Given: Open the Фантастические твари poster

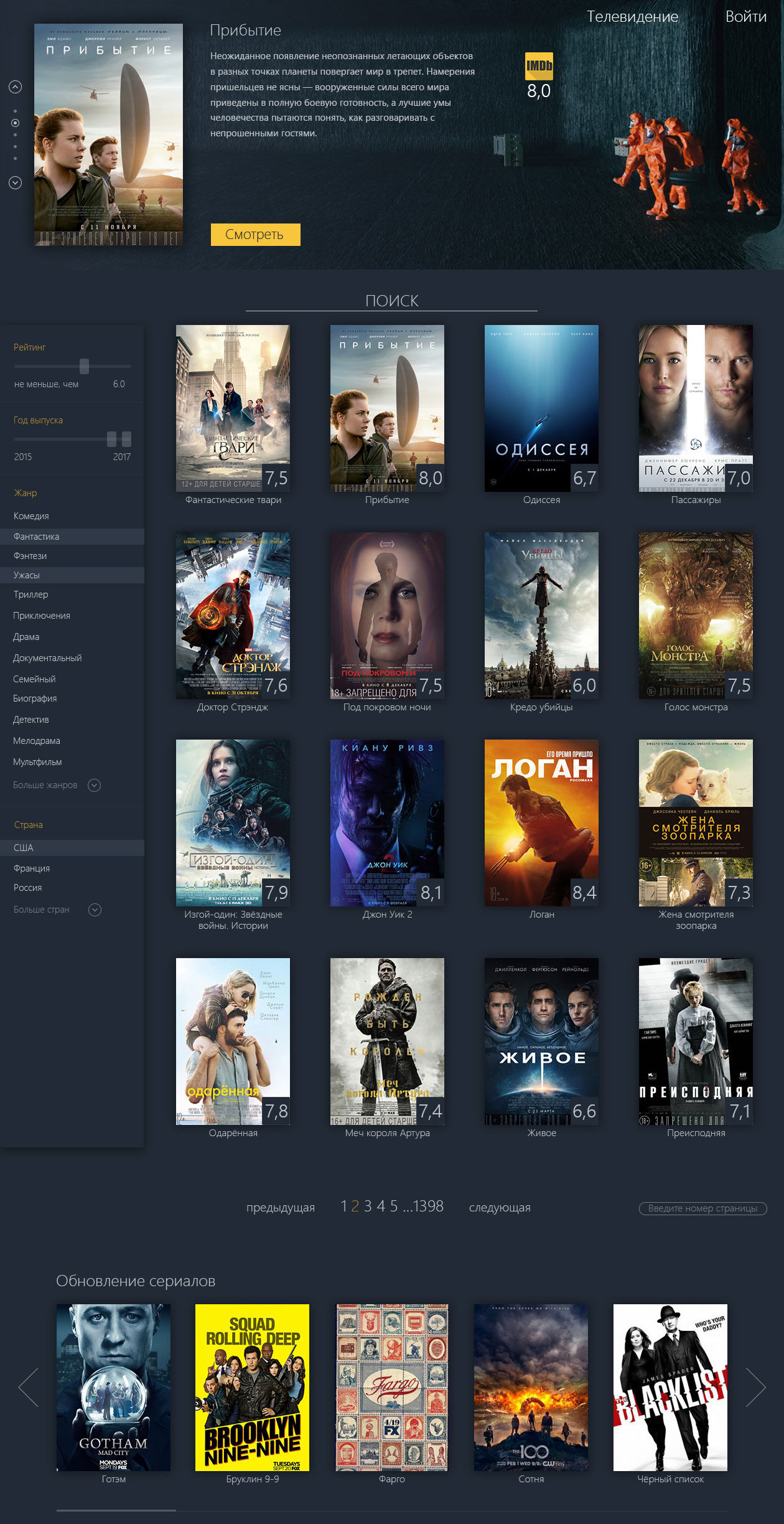Looking at the screenshot, I should click(x=233, y=408).
